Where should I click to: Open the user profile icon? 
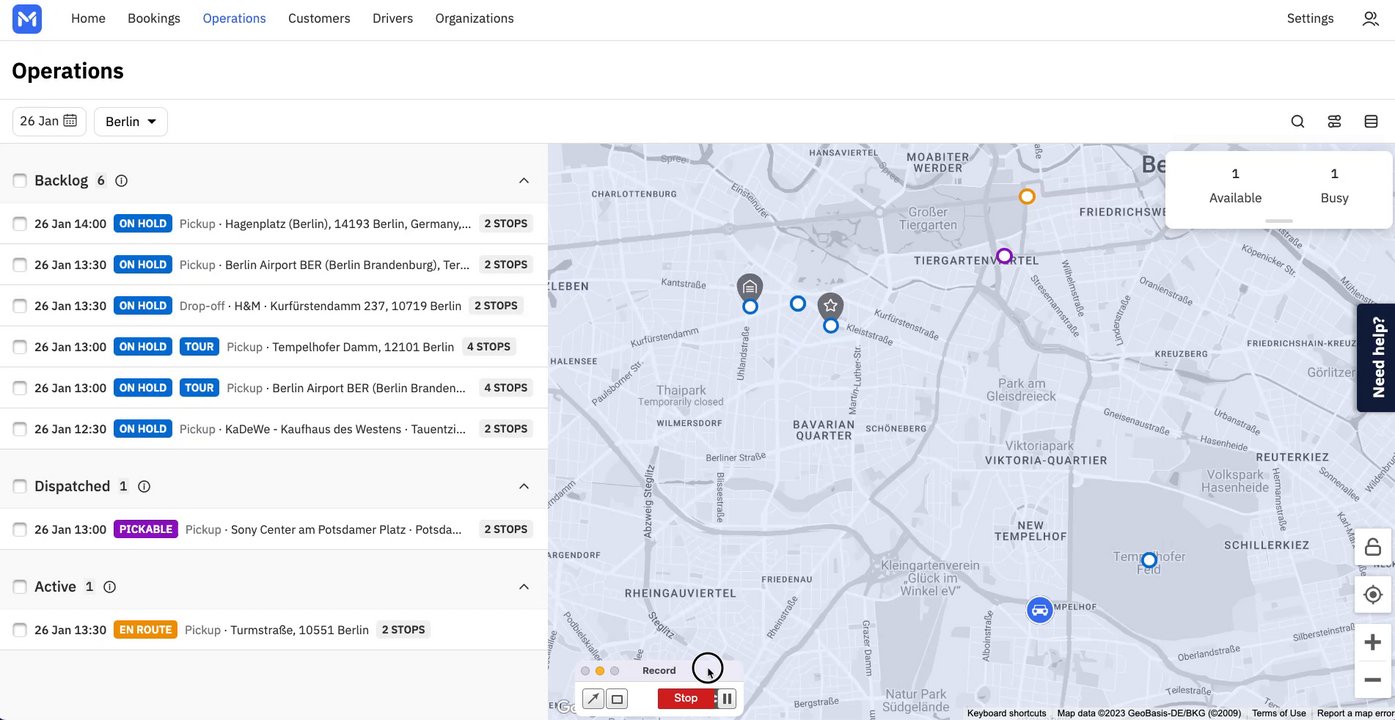tap(1370, 19)
